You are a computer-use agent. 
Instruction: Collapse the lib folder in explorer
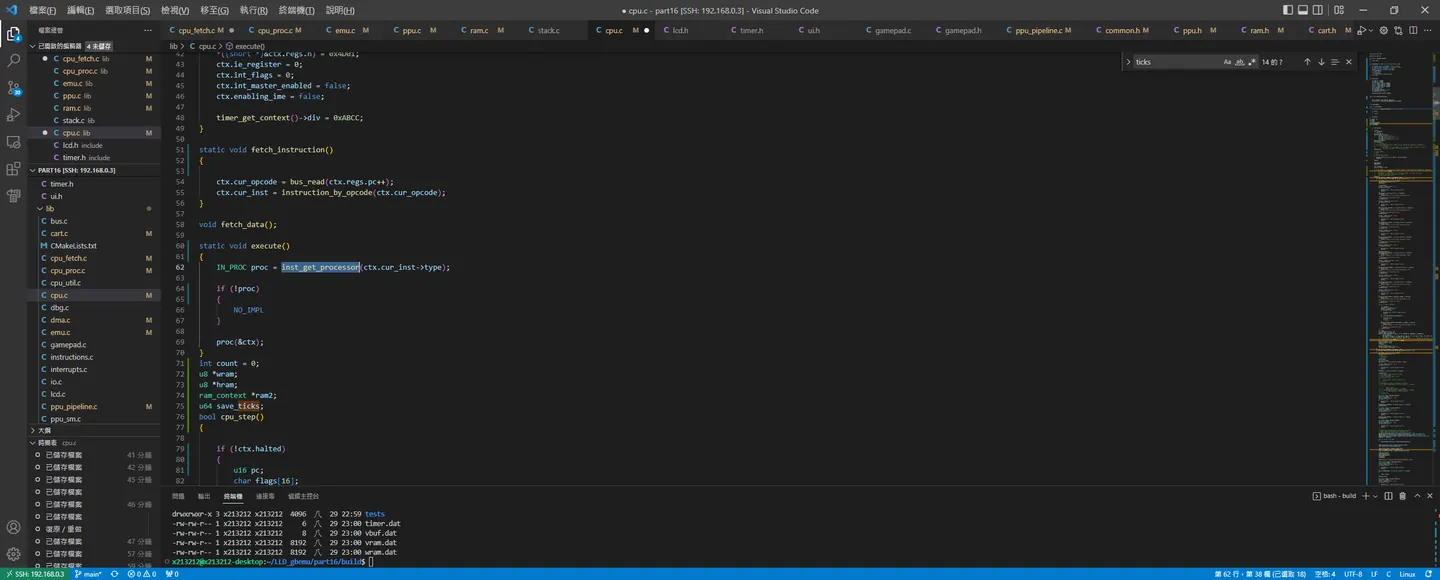(49, 208)
